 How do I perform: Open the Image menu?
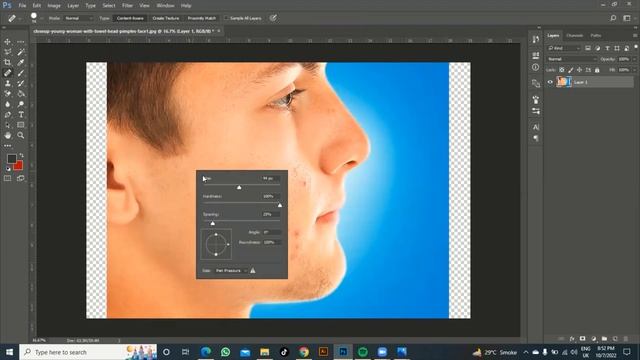pos(54,6)
